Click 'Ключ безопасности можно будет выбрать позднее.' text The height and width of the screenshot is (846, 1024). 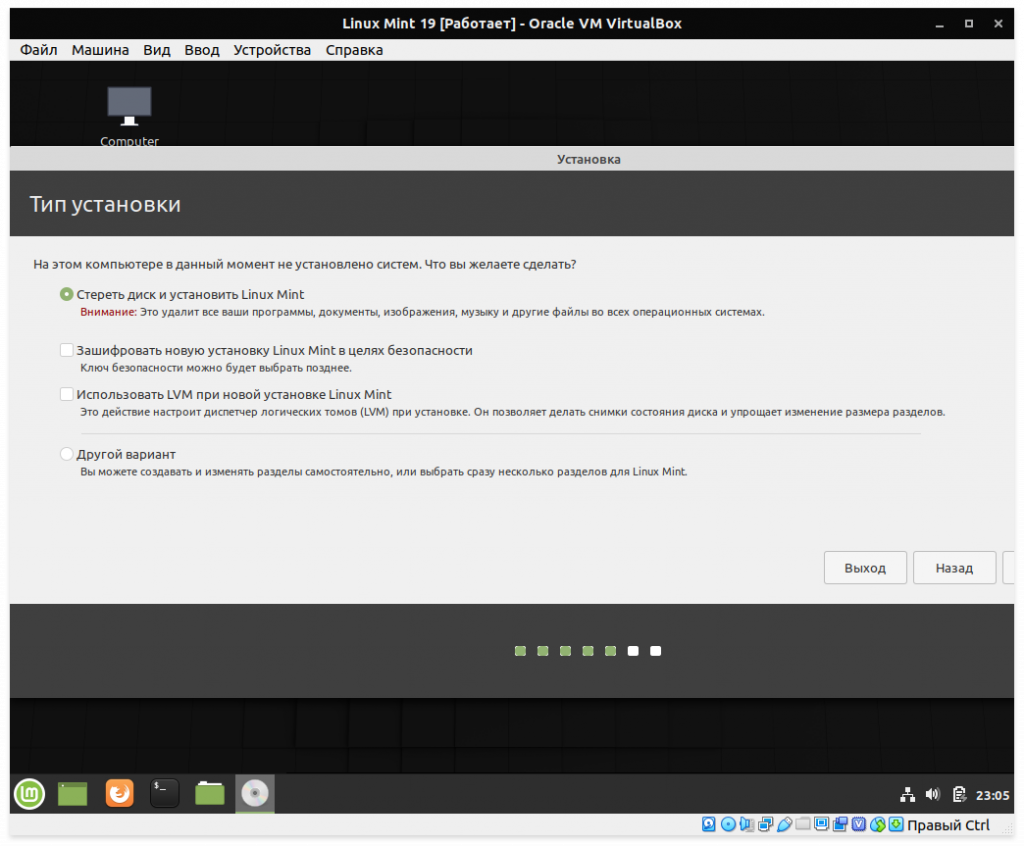[x=216, y=368]
